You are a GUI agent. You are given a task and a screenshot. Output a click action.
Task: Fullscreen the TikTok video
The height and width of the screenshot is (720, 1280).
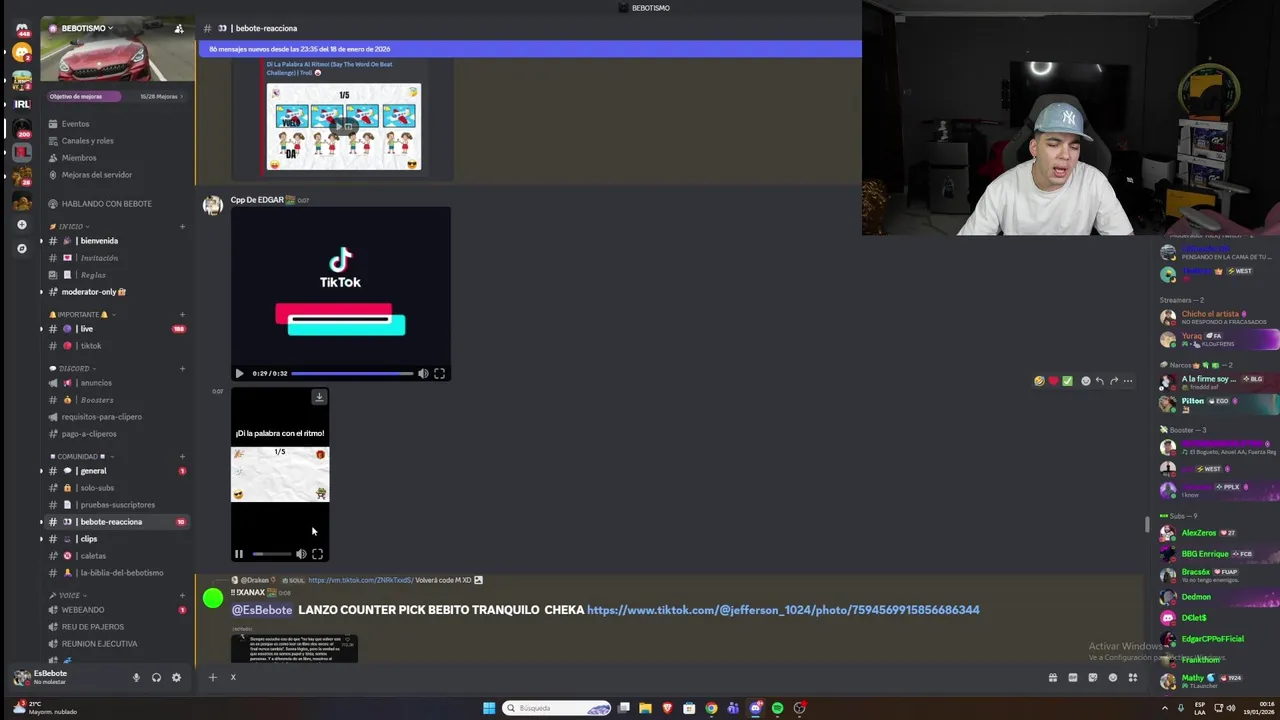(439, 374)
